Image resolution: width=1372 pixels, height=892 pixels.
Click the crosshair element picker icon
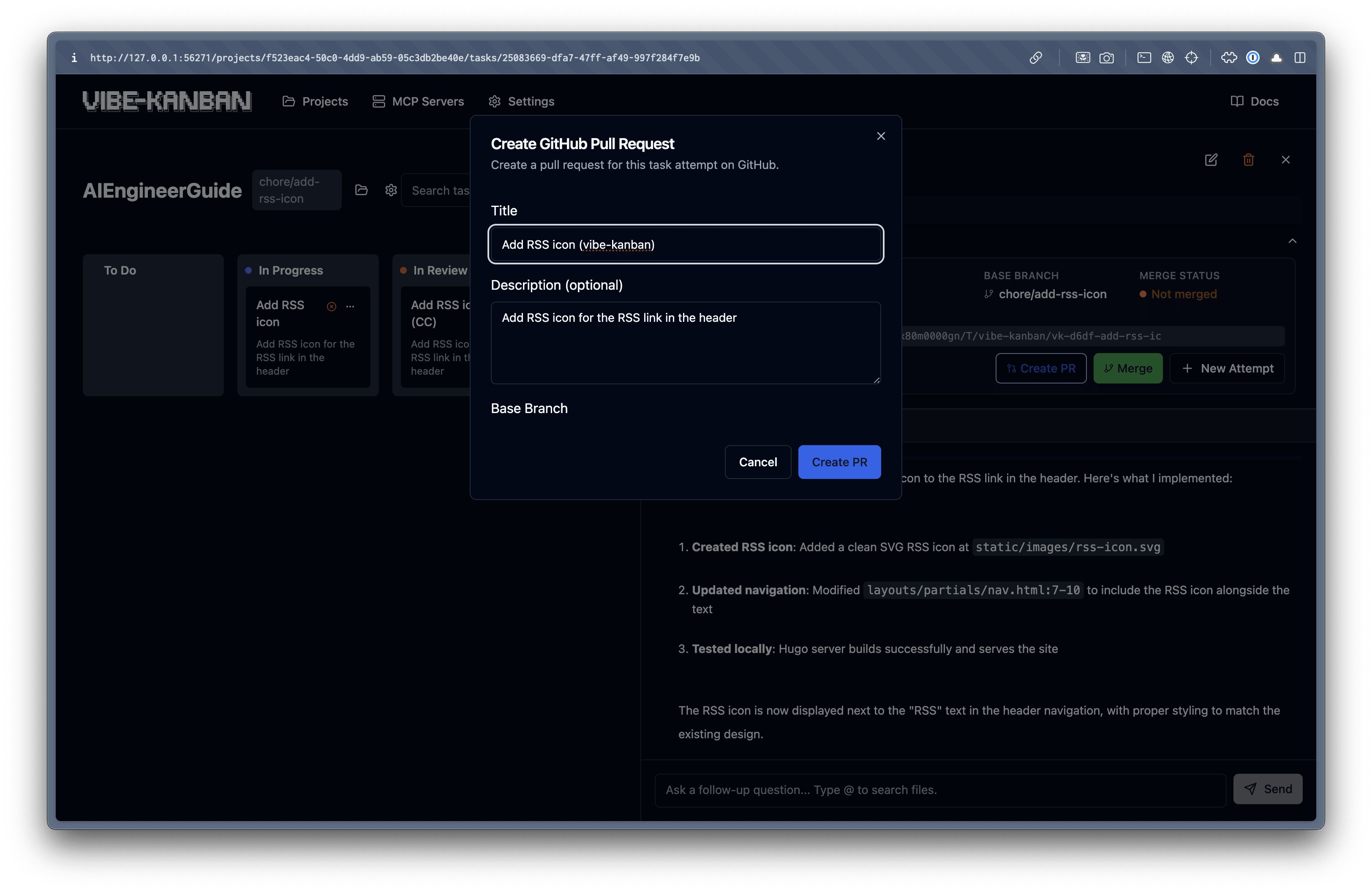pyautogui.click(x=1192, y=57)
